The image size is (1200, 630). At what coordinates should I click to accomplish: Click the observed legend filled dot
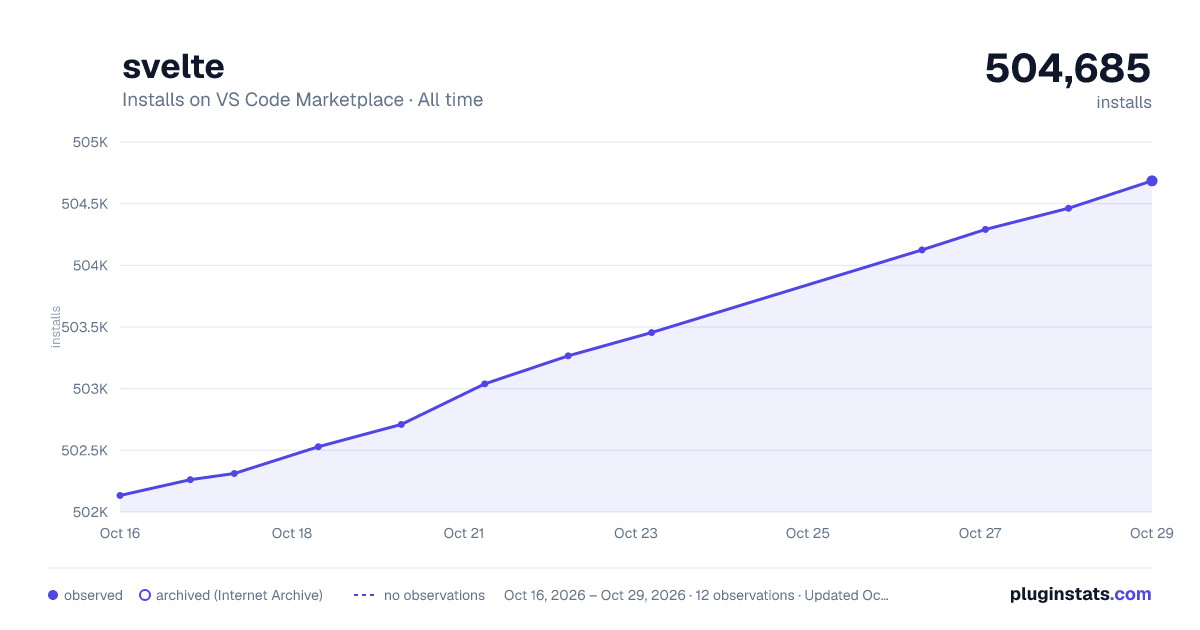(x=53, y=595)
